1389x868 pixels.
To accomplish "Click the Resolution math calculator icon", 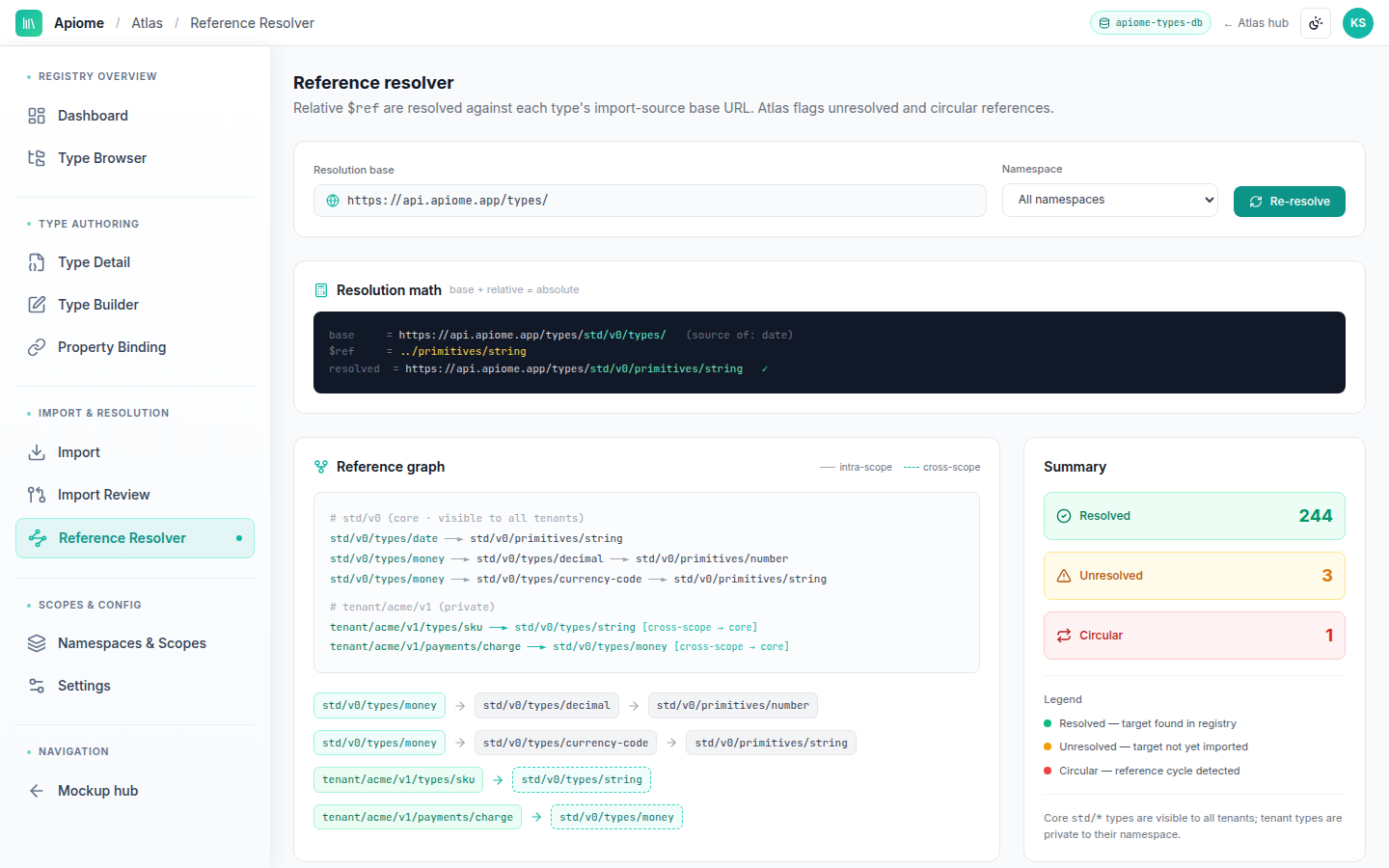I will click(321, 290).
